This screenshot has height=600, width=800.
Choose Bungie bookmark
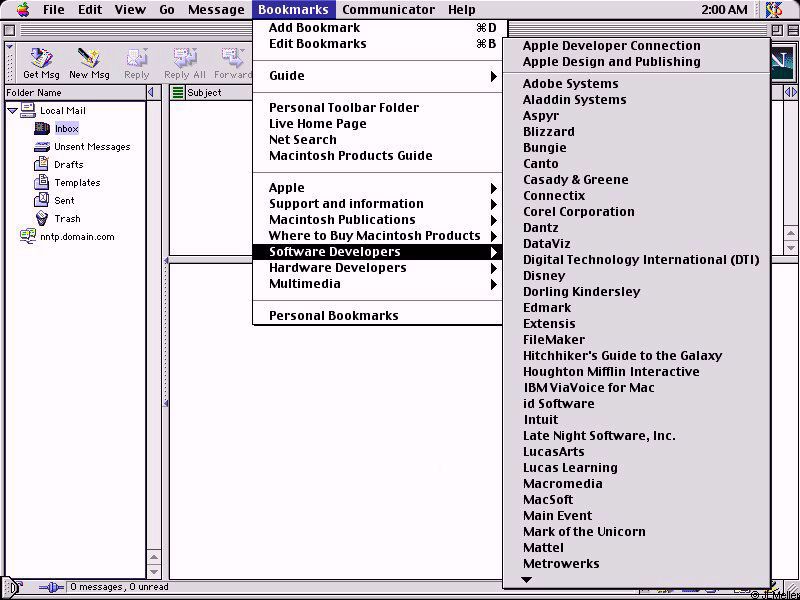(x=636, y=147)
